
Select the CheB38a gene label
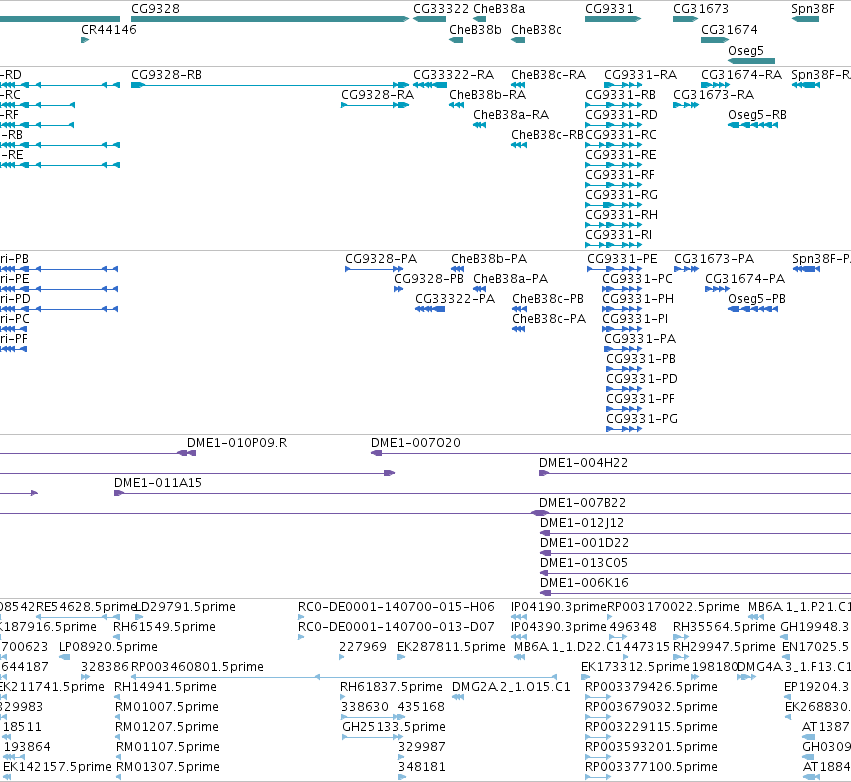click(499, 9)
